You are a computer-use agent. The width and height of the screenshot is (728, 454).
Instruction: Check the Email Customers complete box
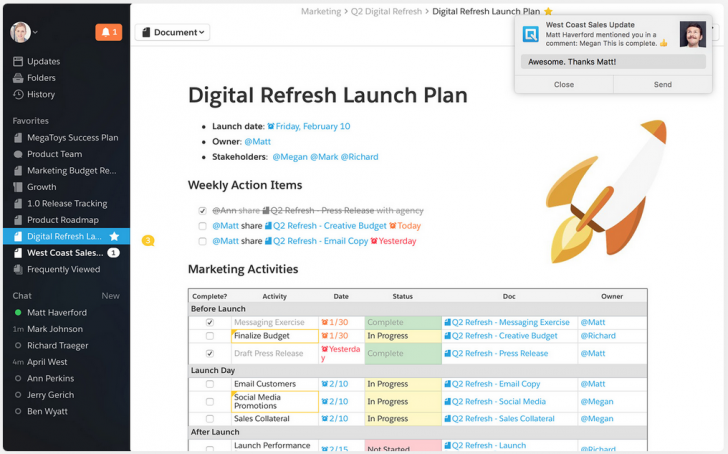coord(210,384)
